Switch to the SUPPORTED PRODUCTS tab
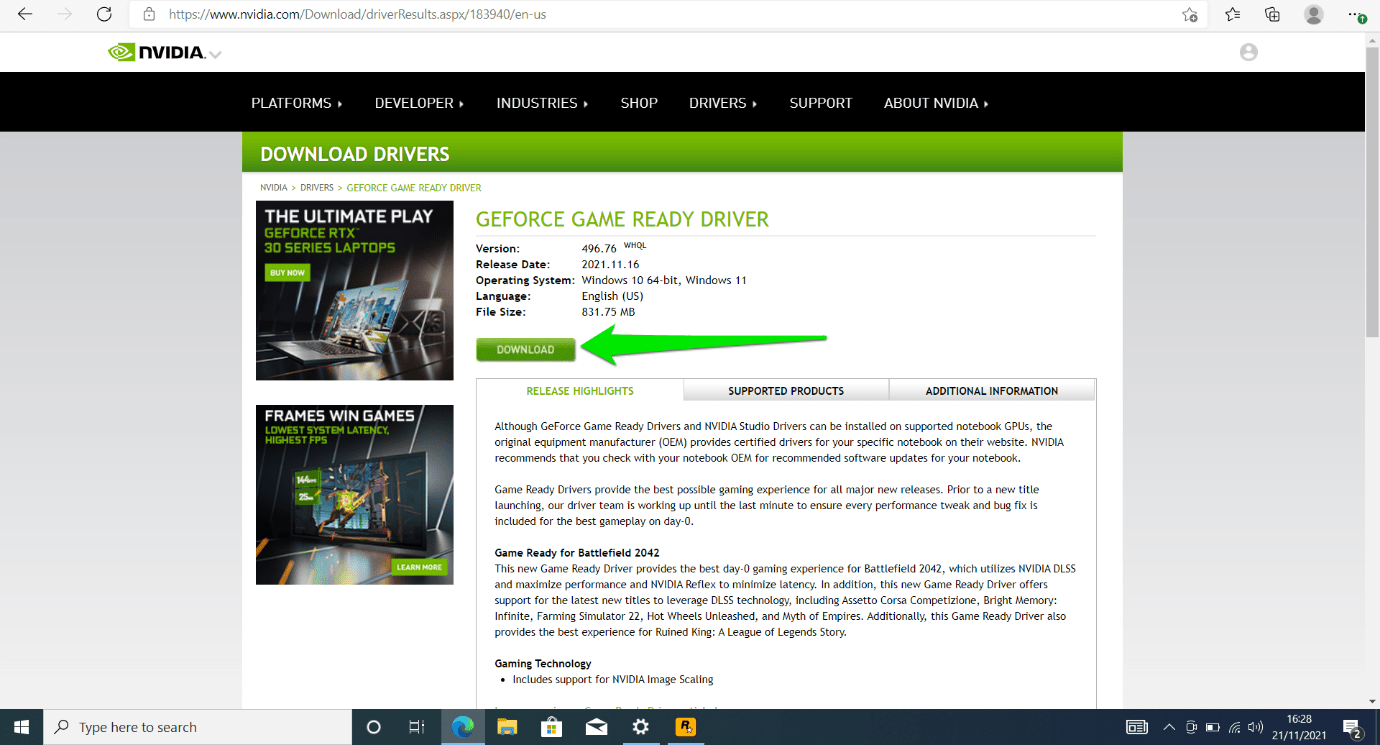Image resolution: width=1380 pixels, height=745 pixels. point(786,391)
